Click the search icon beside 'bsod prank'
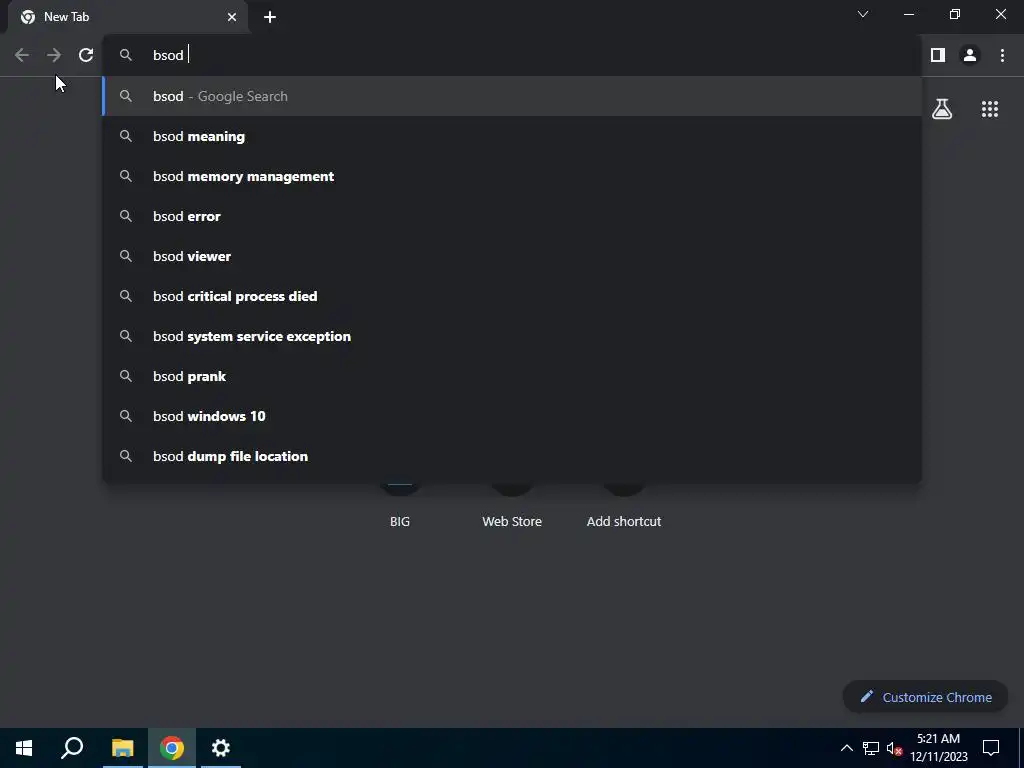 pos(126,376)
